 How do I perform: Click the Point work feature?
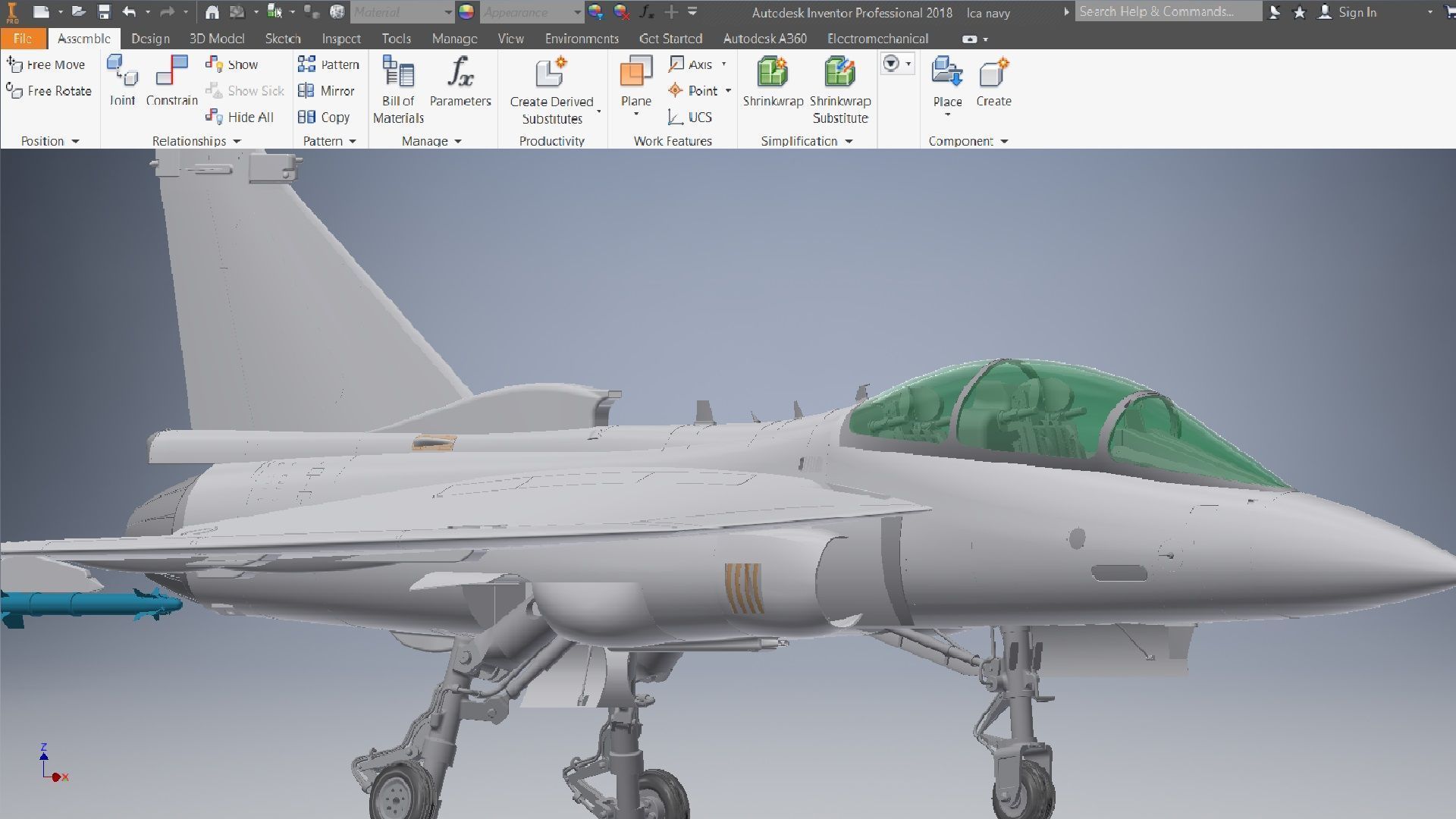[692, 90]
